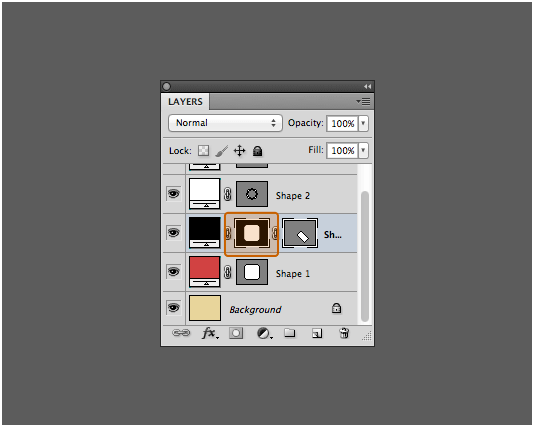
Task: Hide the Shape 1 layer
Action: [174, 272]
